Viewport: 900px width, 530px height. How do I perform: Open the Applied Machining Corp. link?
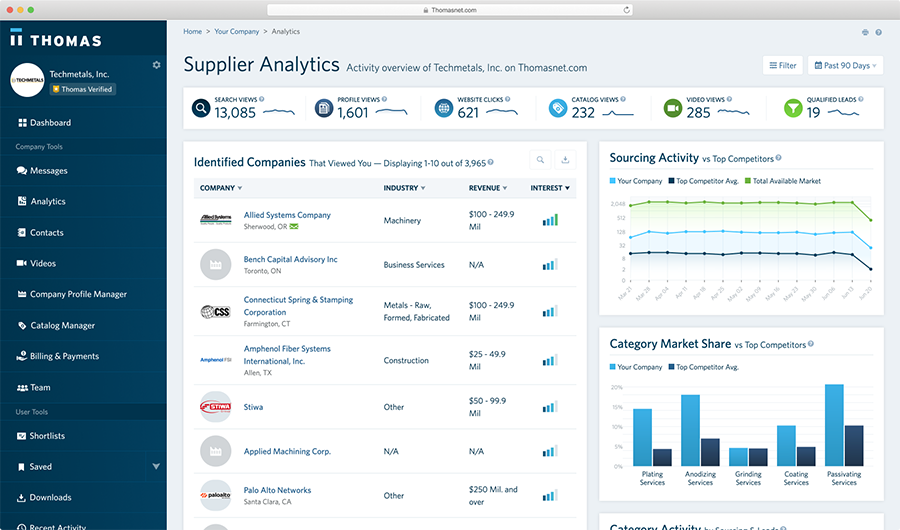(x=287, y=451)
